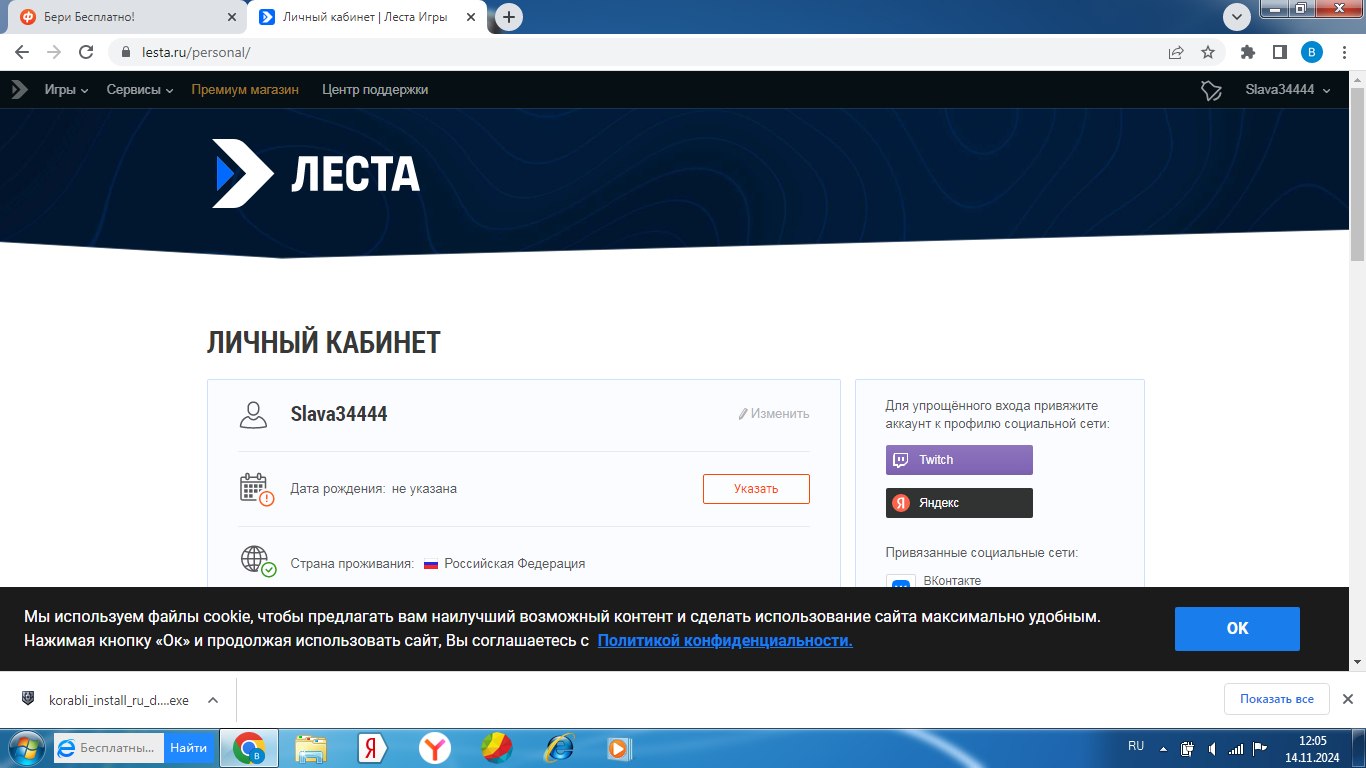Screen dimensions: 1366x768
Task: Click Chrome icon in taskbar
Action: coord(249,748)
